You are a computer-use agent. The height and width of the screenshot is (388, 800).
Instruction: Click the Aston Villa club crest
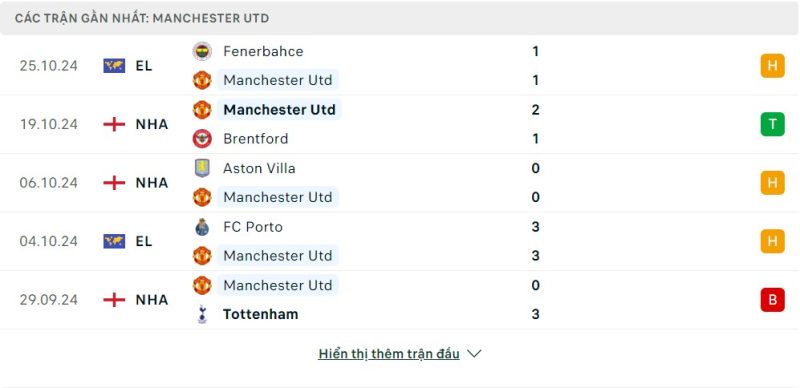coord(202,168)
